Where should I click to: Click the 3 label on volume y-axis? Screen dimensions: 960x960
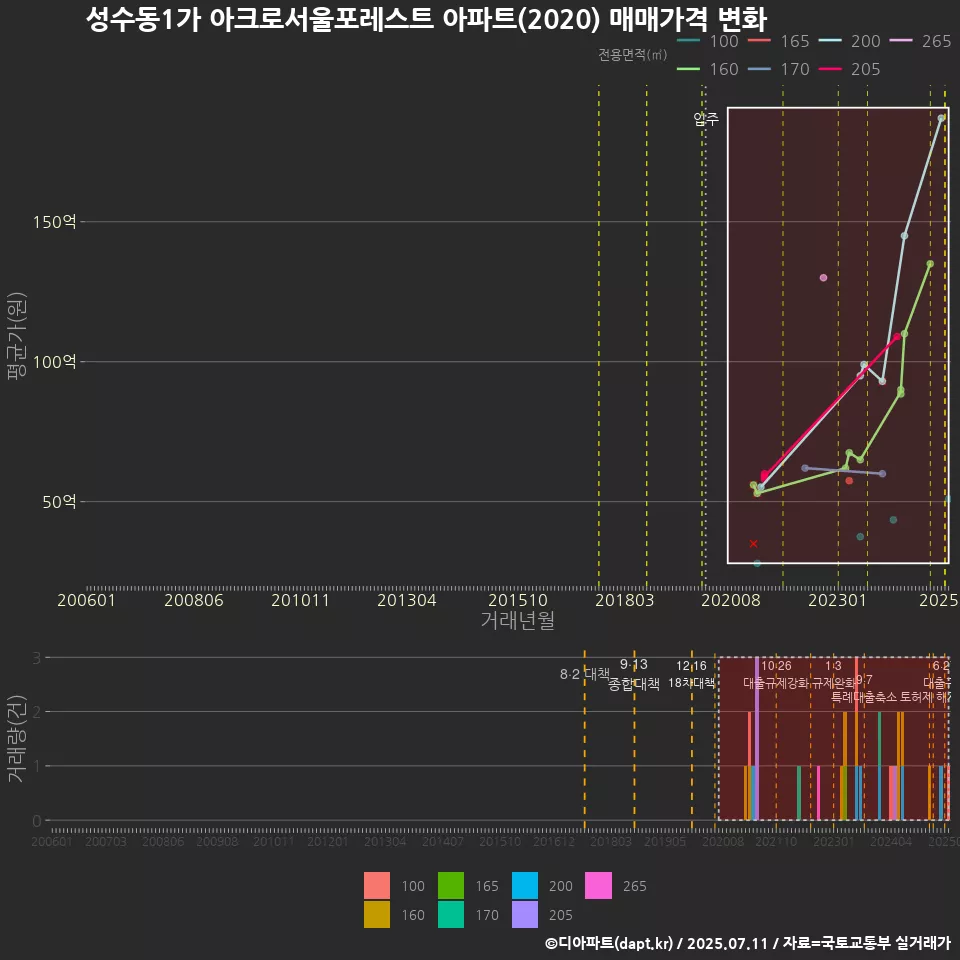[37, 658]
